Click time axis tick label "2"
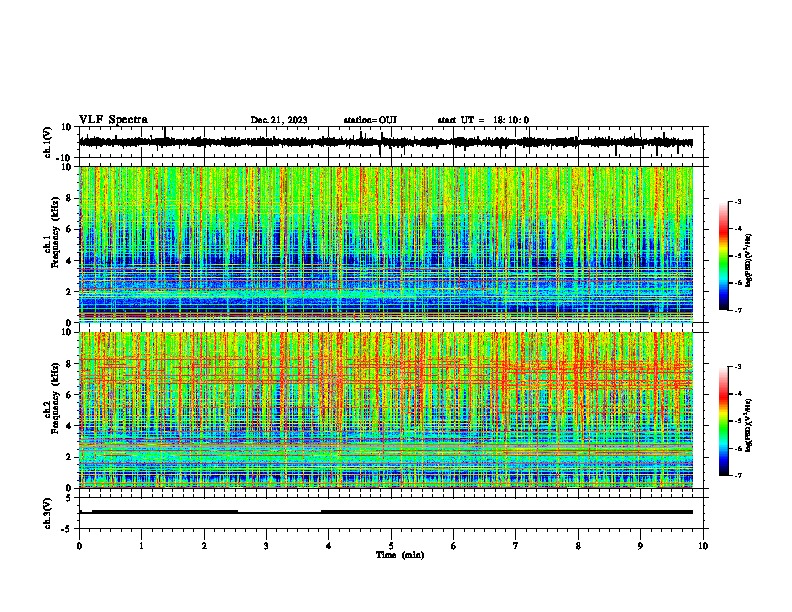 pos(204,546)
